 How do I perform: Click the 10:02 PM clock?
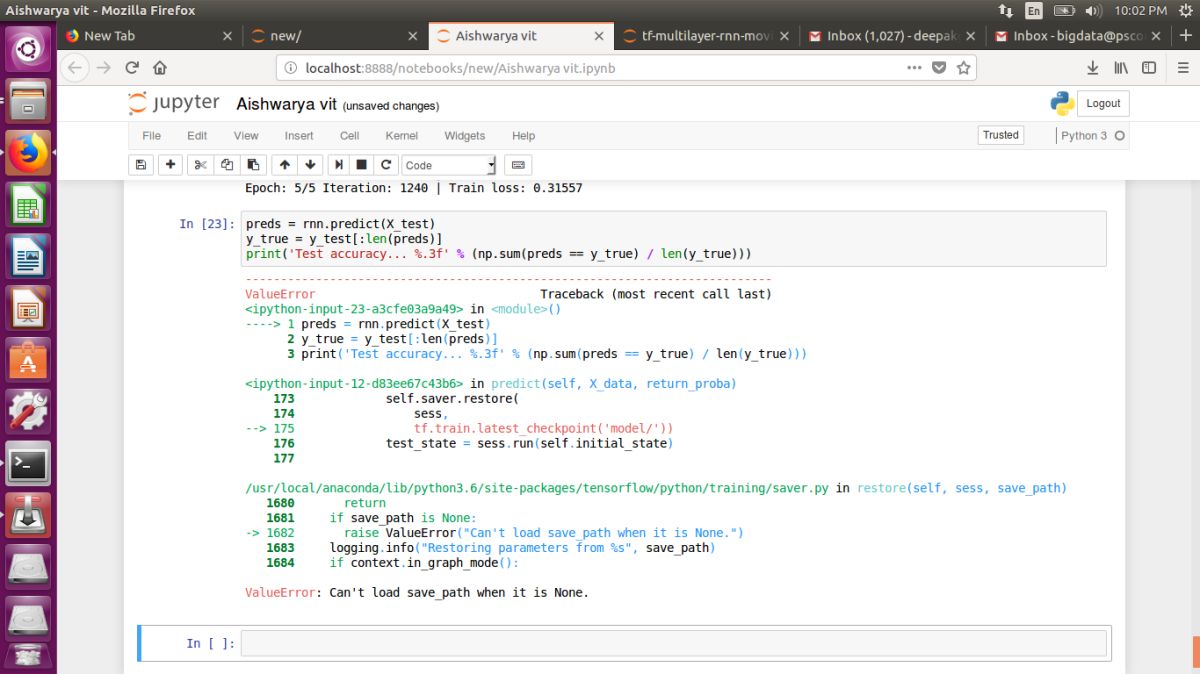pyautogui.click(x=1141, y=11)
